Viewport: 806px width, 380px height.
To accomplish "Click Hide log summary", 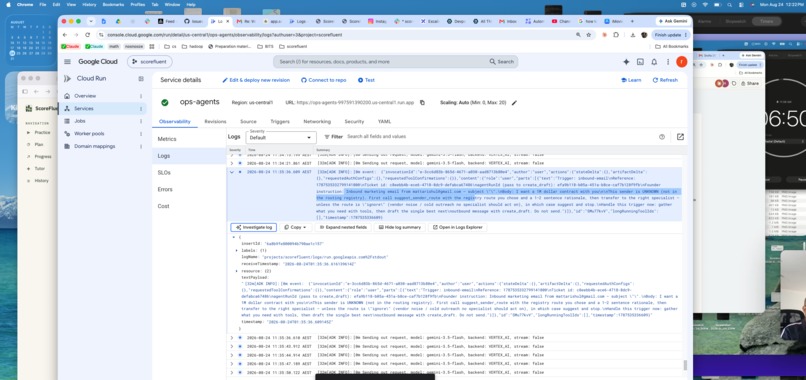I will [x=399, y=227].
